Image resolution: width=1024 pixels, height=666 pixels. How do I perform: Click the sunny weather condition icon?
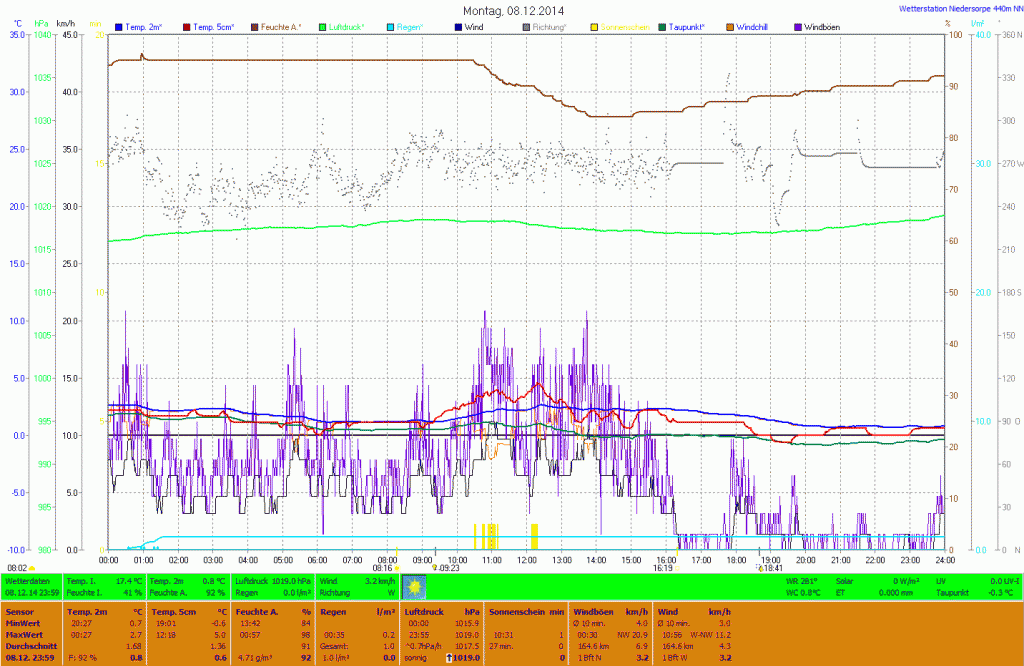(x=414, y=586)
